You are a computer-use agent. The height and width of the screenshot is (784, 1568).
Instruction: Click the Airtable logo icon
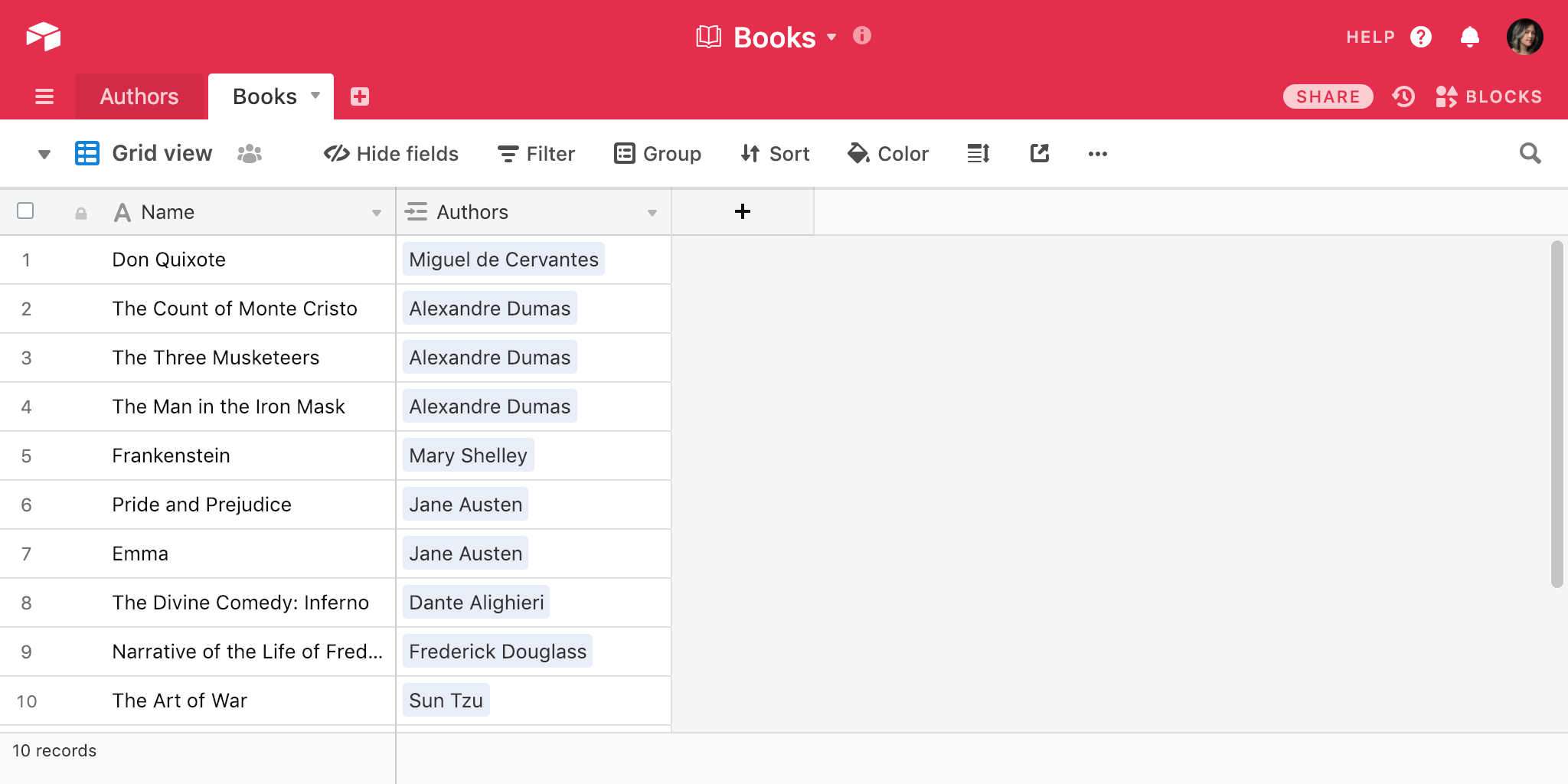click(44, 36)
